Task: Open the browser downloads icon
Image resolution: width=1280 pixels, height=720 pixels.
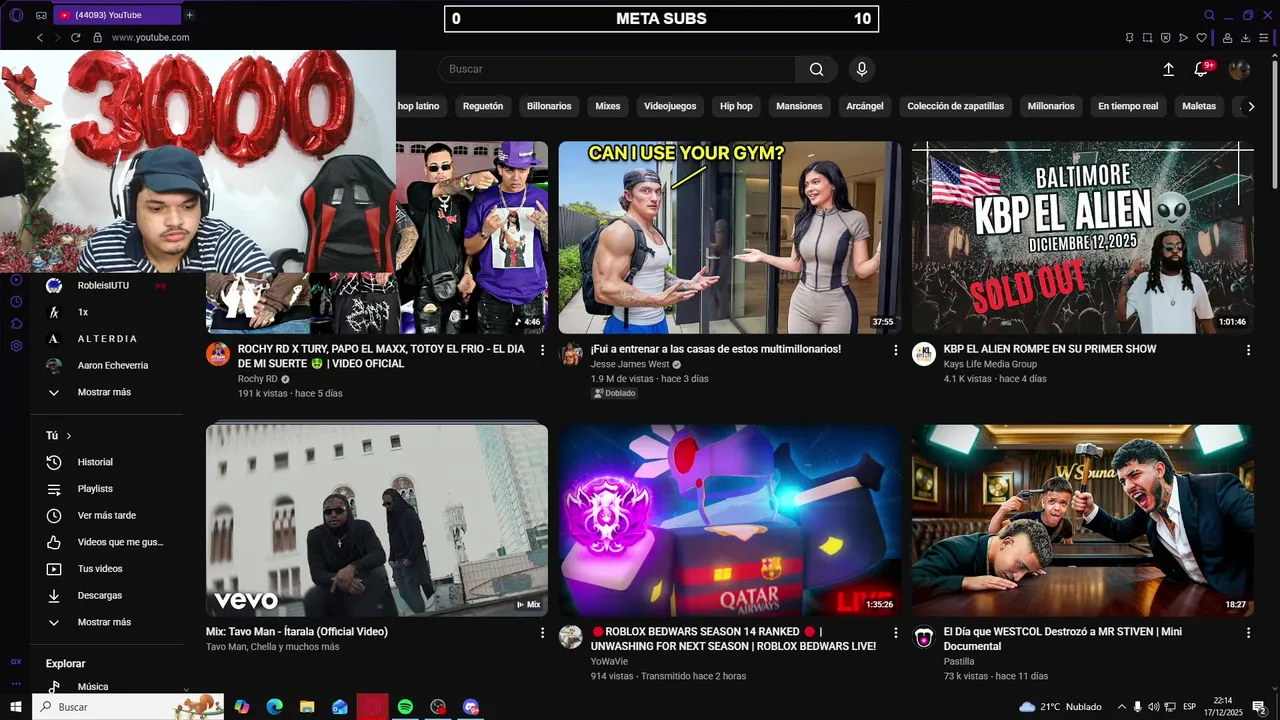Action: pyautogui.click(x=1245, y=37)
